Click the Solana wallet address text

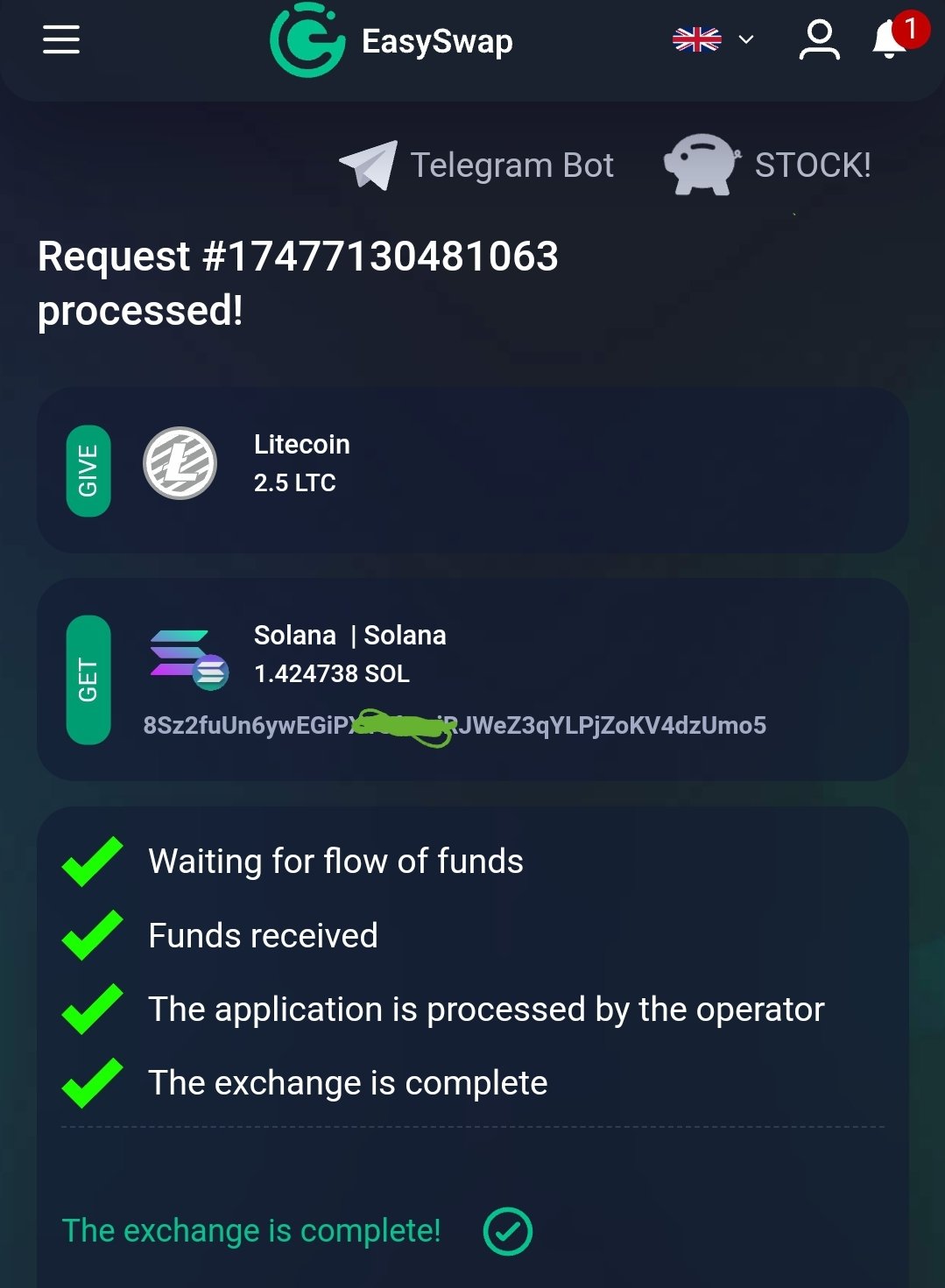(455, 726)
